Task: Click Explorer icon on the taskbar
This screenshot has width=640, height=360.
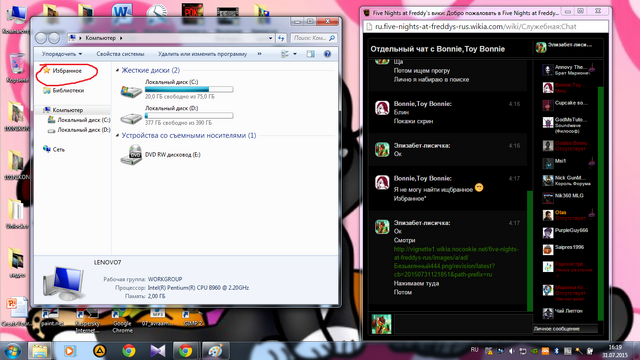Action: pyautogui.click(x=40, y=351)
